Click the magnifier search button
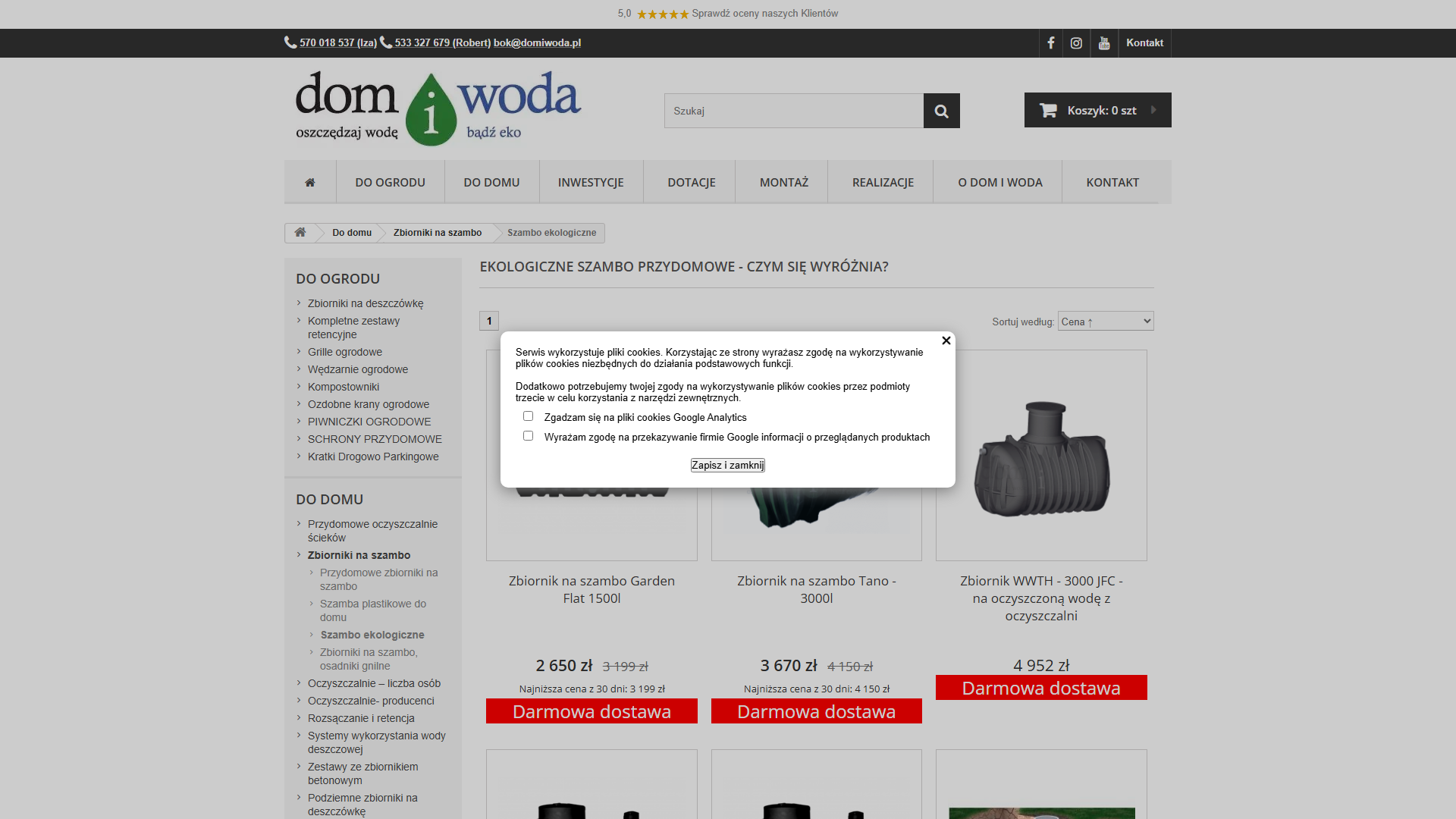 (941, 111)
